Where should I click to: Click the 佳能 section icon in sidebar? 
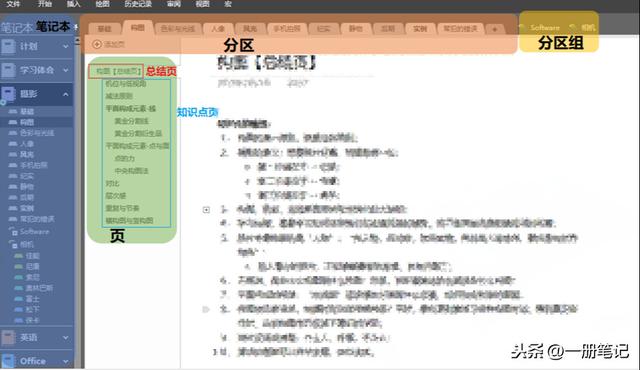point(19,256)
